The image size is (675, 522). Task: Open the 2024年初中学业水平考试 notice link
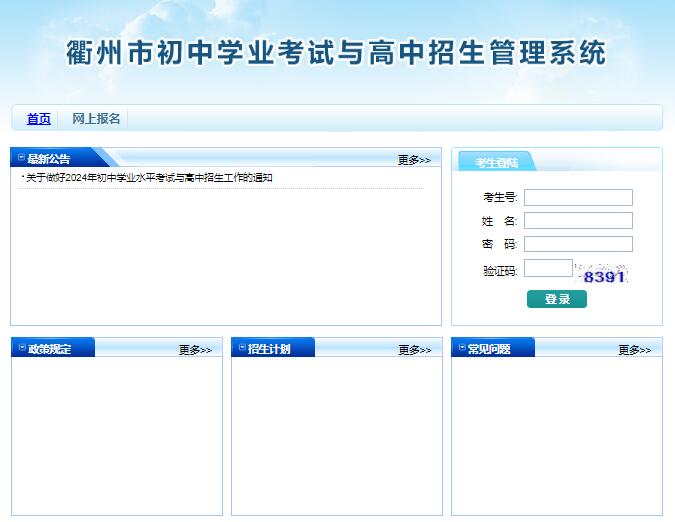tap(149, 178)
